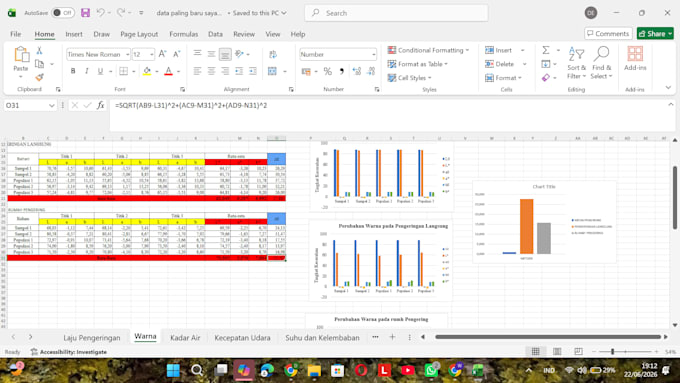680x383 pixels.
Task: Click the Cut scissors icon
Action: coord(39,51)
